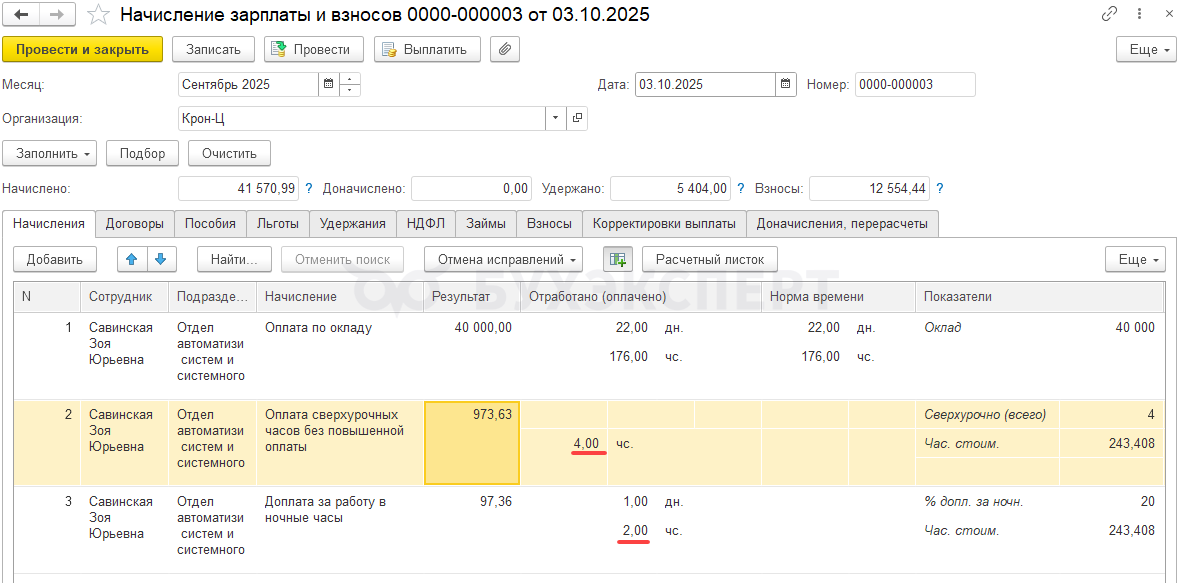Switch to the Льготы tab

coord(278,224)
